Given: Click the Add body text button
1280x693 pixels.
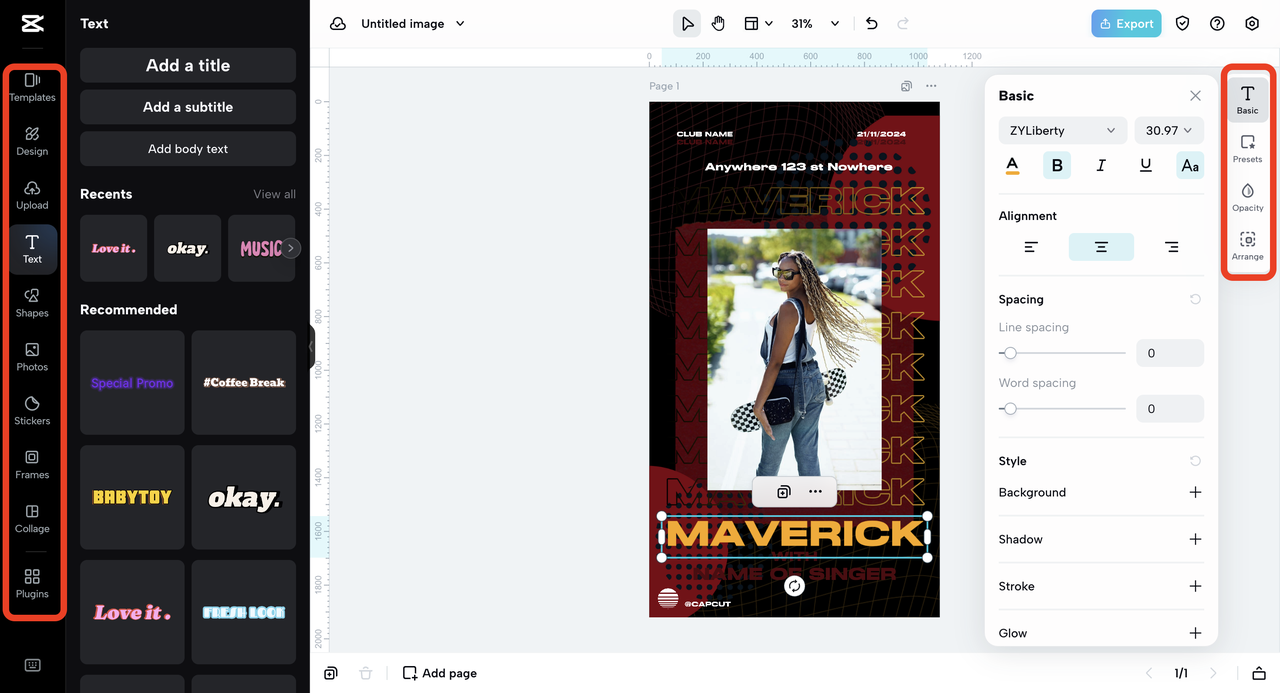Looking at the screenshot, I should [x=188, y=149].
